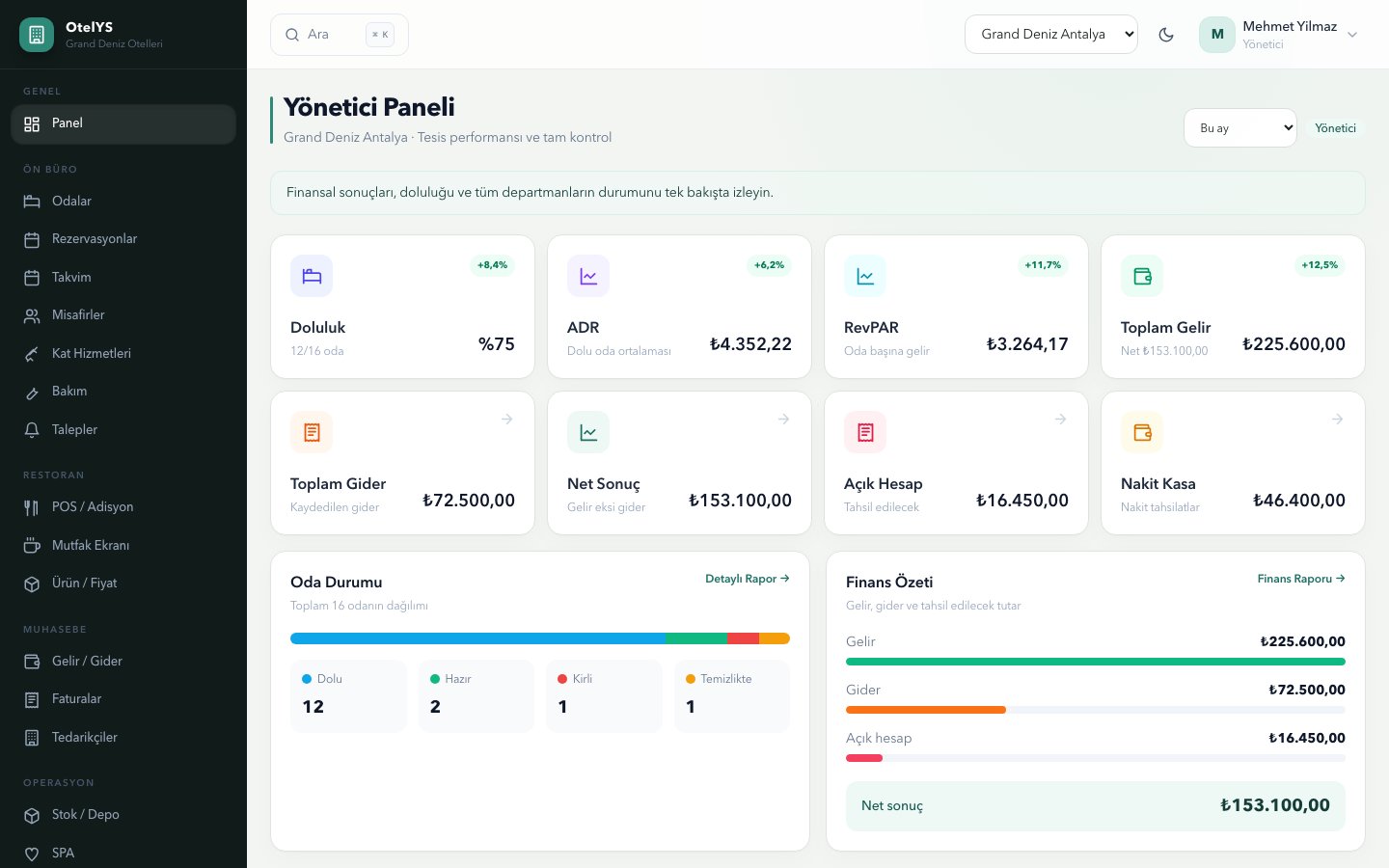Click the Toplam Gelir wallet icon

coord(1142,276)
